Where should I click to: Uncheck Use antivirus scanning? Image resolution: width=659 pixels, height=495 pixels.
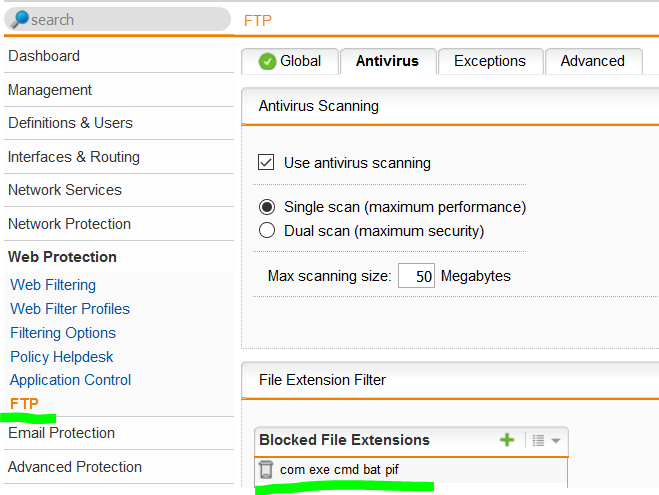pyautogui.click(x=266, y=162)
